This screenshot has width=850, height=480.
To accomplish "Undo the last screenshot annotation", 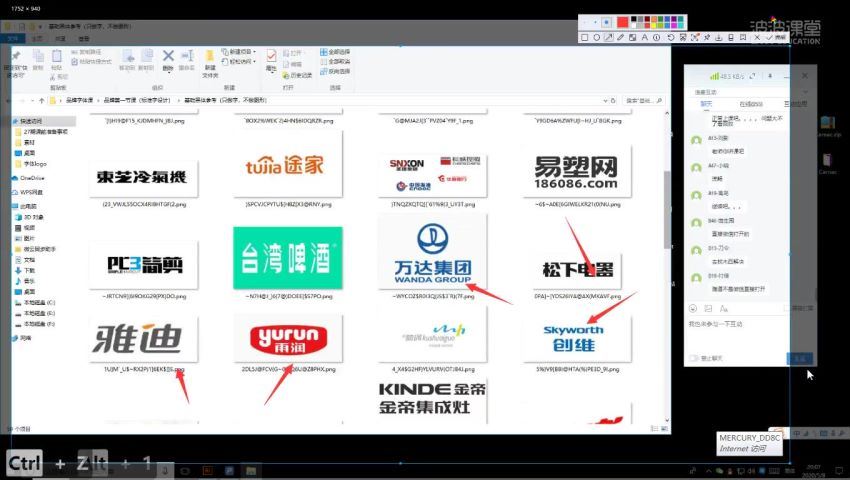I will pyautogui.click(x=671, y=37).
